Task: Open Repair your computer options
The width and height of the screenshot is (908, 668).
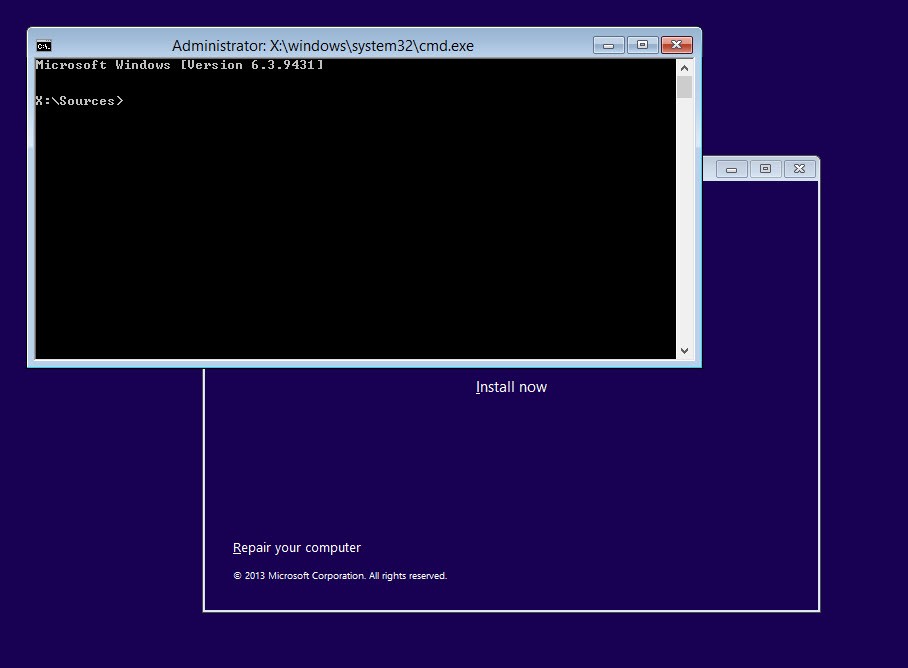Action: 296,547
